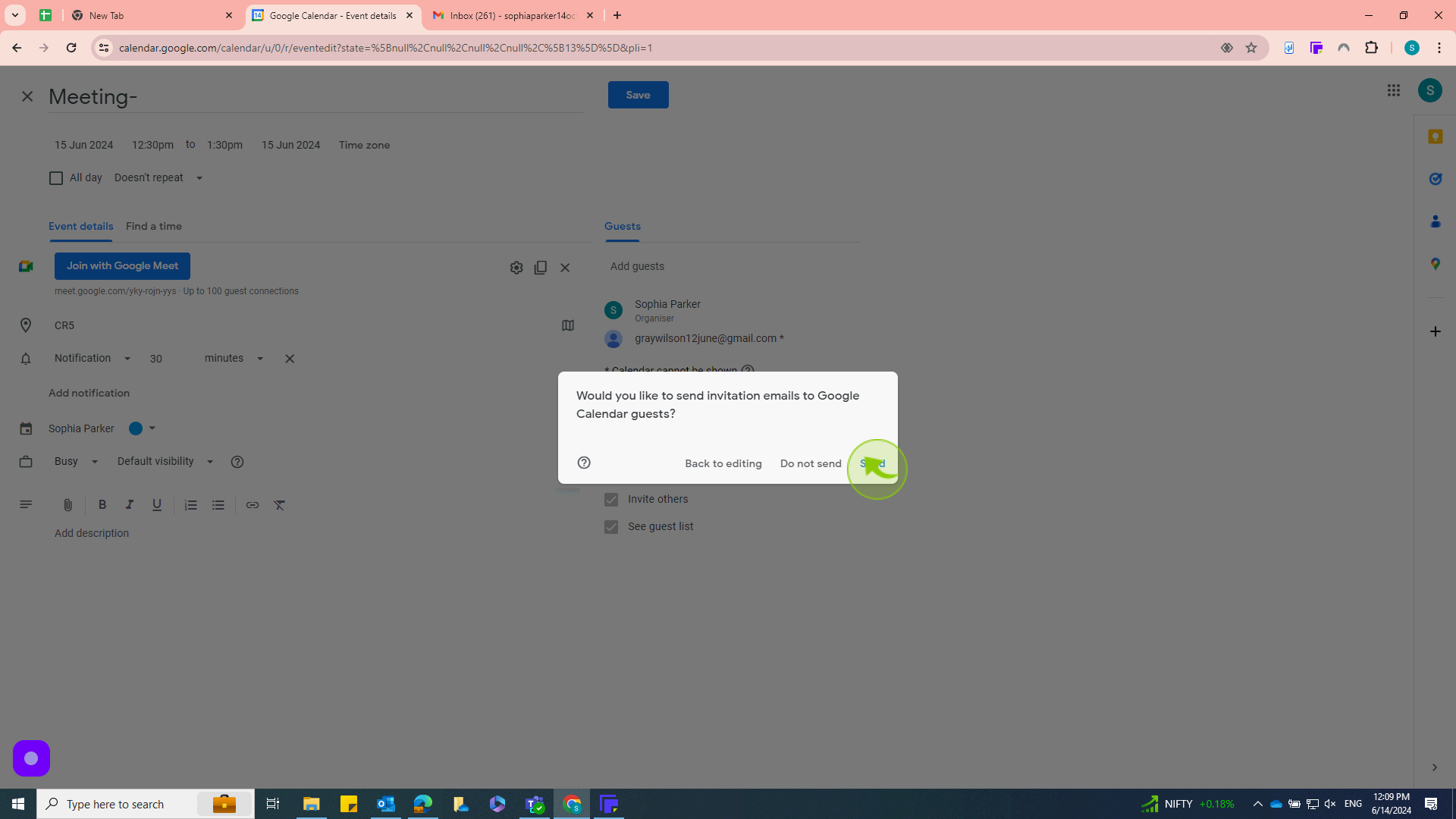The height and width of the screenshot is (819, 1456).
Task: Open start time 12:30pm picker
Action: click(x=152, y=145)
